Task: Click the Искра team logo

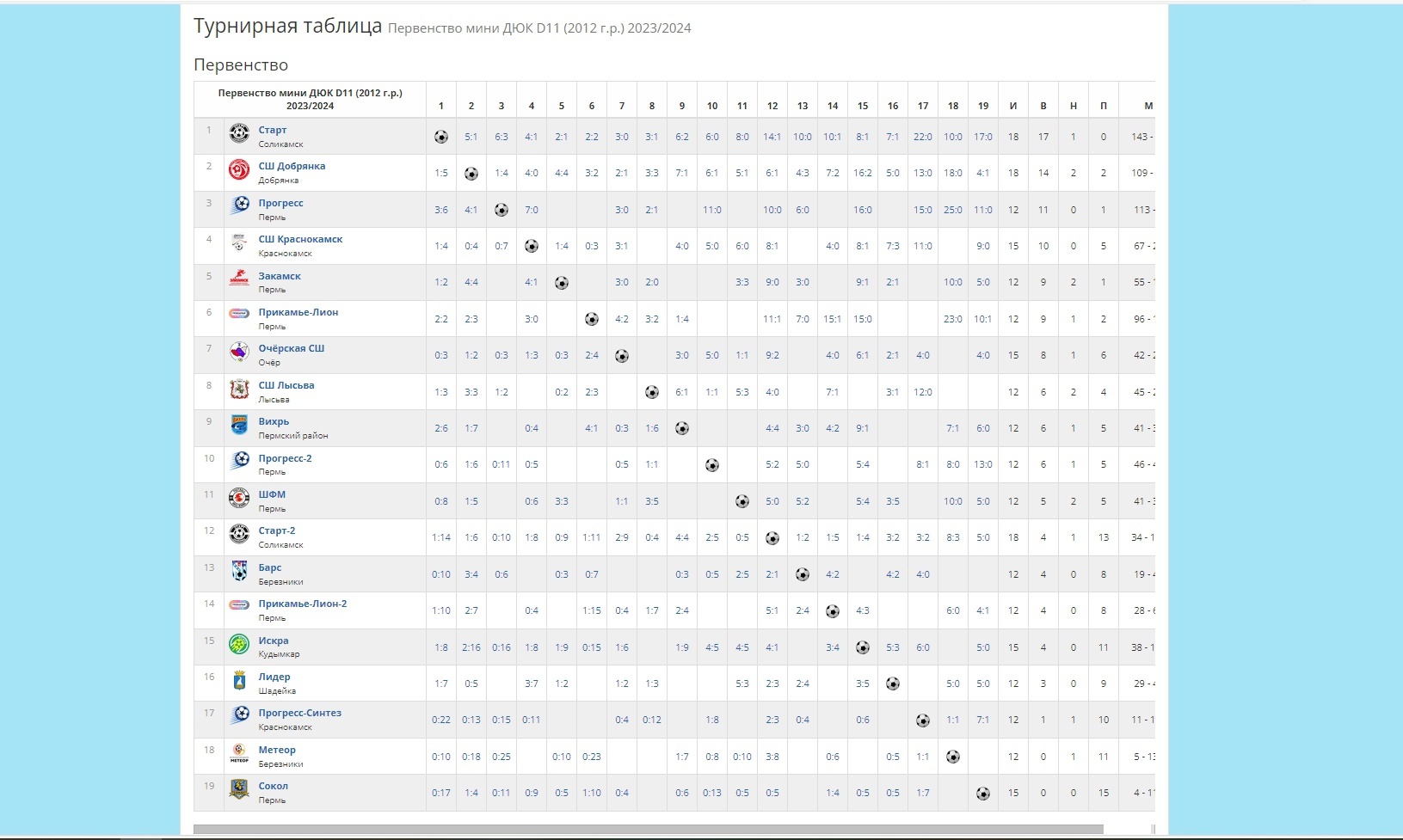Action: coord(239,644)
